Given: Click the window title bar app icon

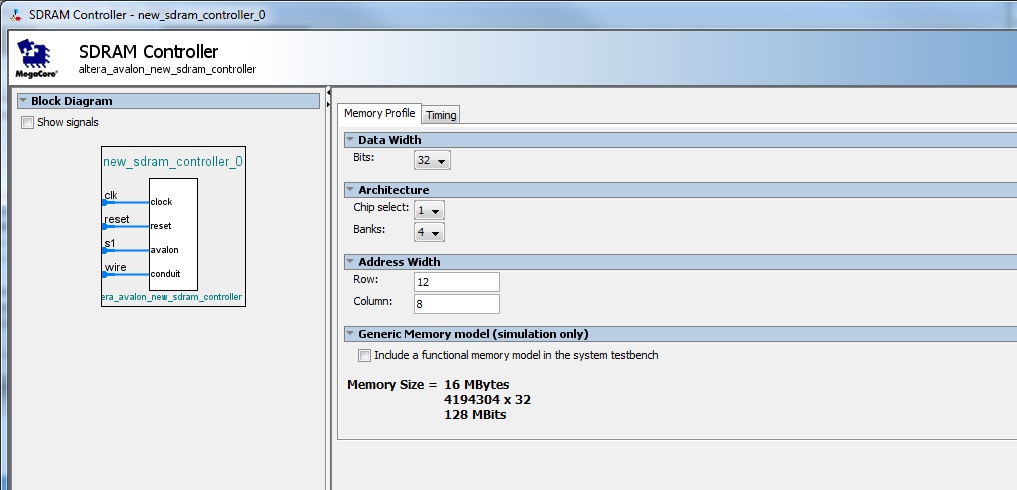Looking at the screenshot, I should click(x=16, y=15).
